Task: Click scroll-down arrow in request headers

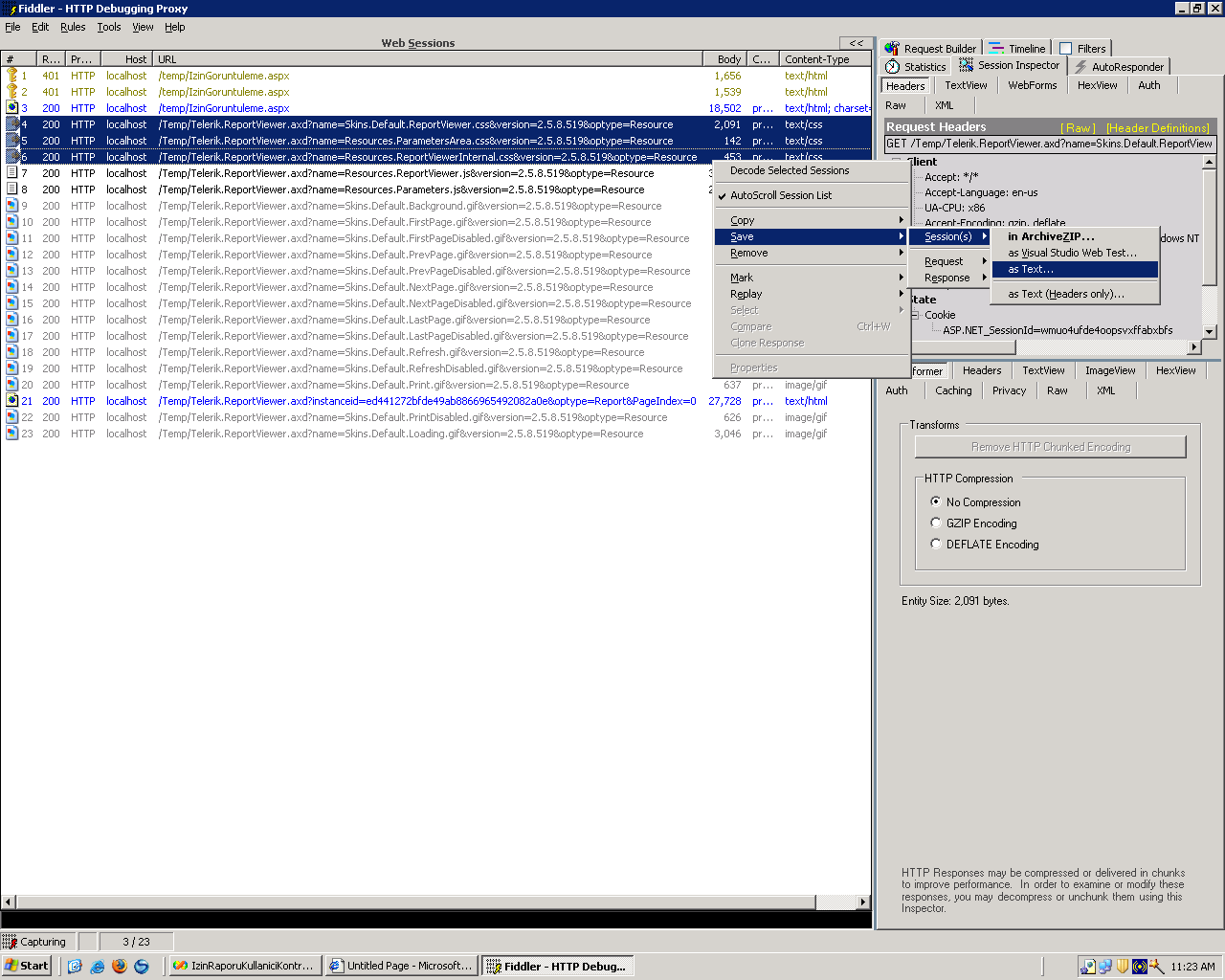Action: (x=1209, y=331)
